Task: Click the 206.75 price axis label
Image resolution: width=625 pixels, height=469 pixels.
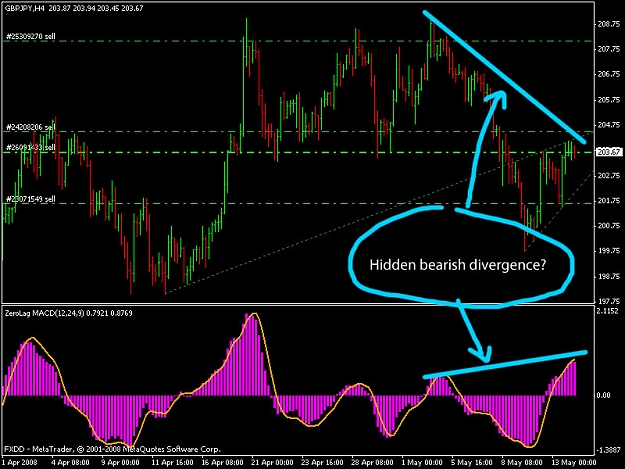Action: [609, 74]
